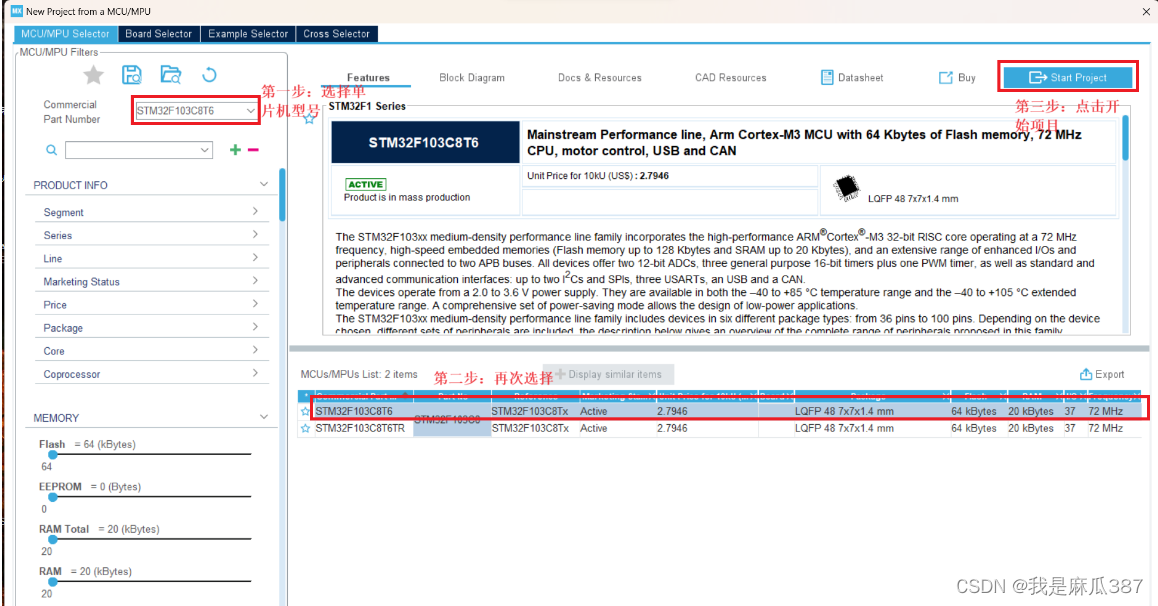Click the Export upload icon

1086,374
